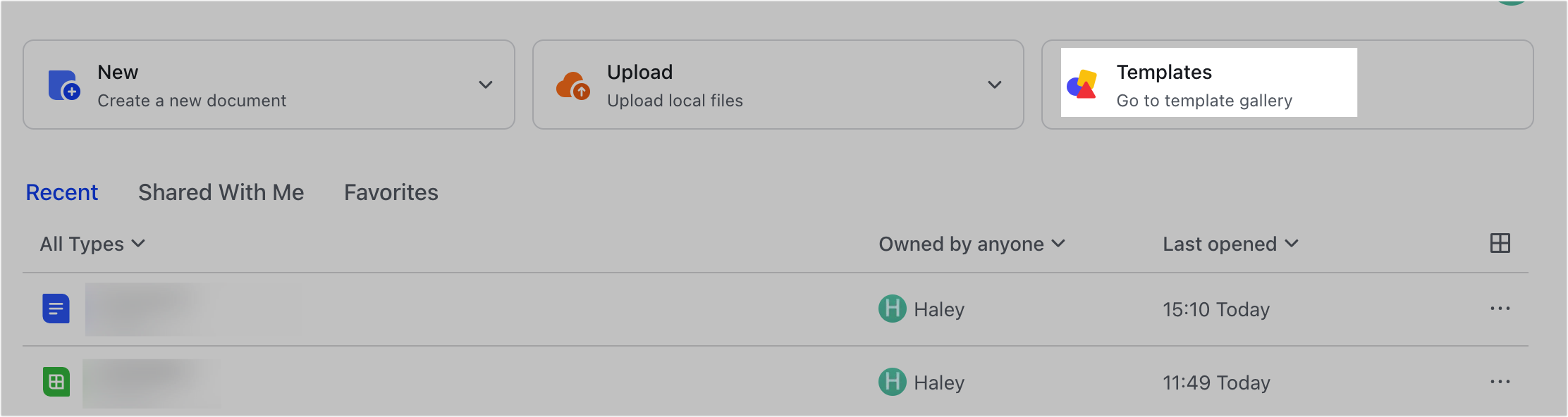Screen dimensions: 1568x417
Task: Click the green spreadsheet file icon
Action: coord(56,382)
